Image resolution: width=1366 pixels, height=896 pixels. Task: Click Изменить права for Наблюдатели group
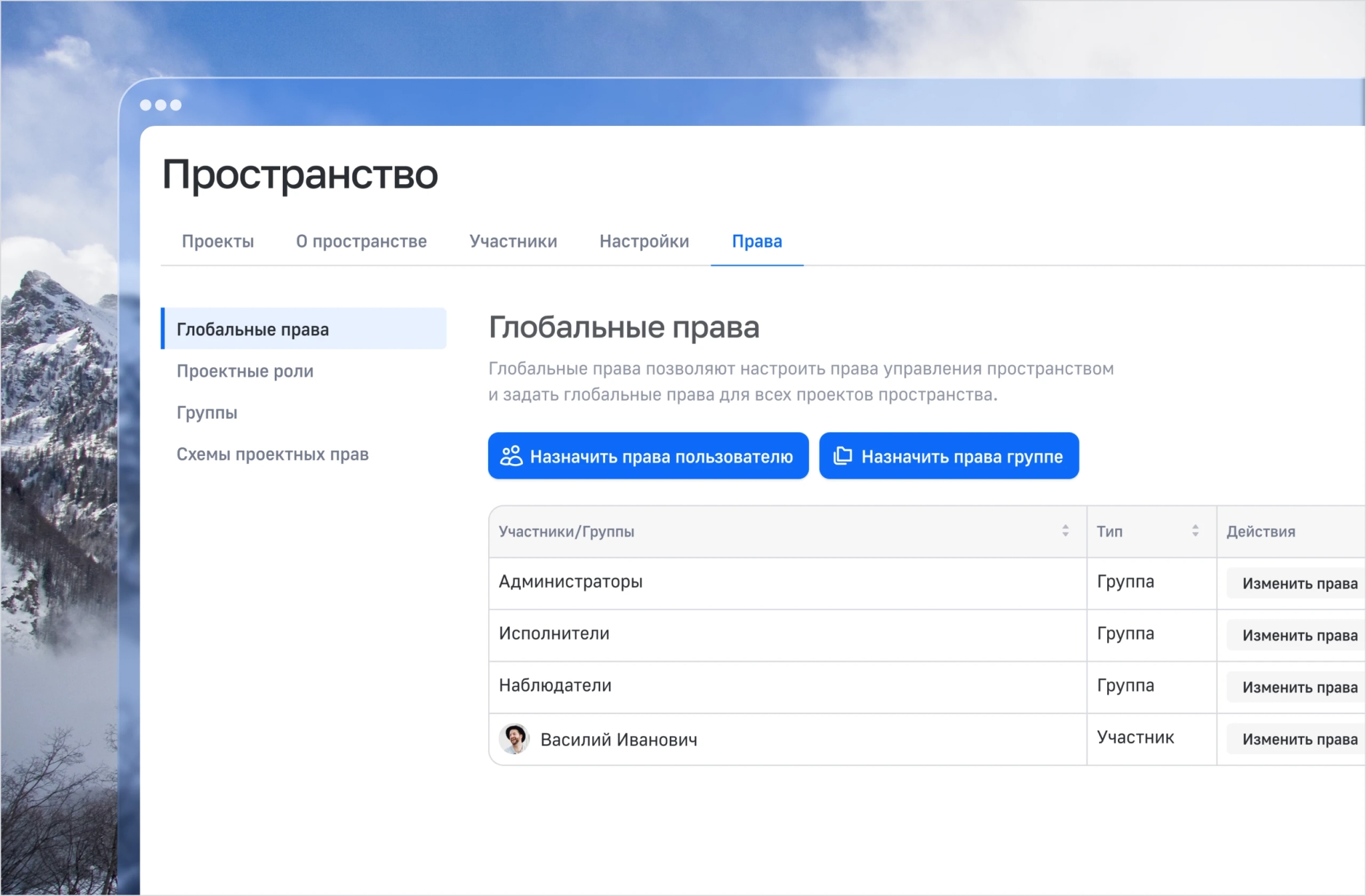[1301, 687]
